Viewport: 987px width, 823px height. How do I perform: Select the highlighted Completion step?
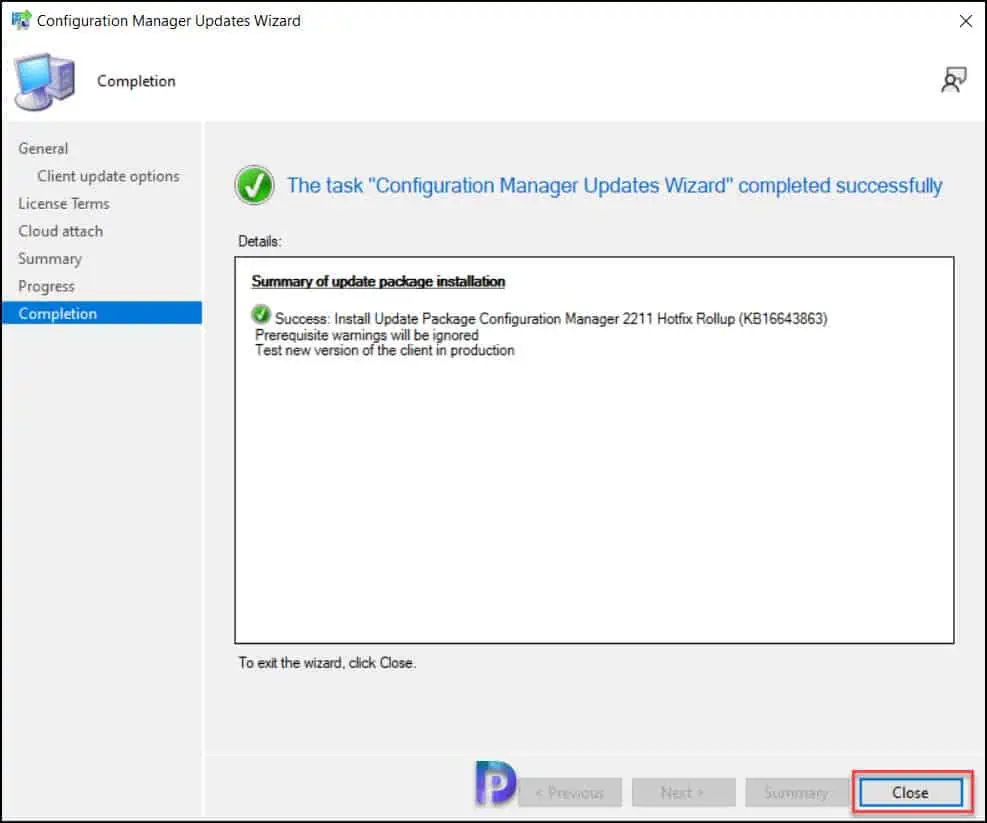coord(102,313)
